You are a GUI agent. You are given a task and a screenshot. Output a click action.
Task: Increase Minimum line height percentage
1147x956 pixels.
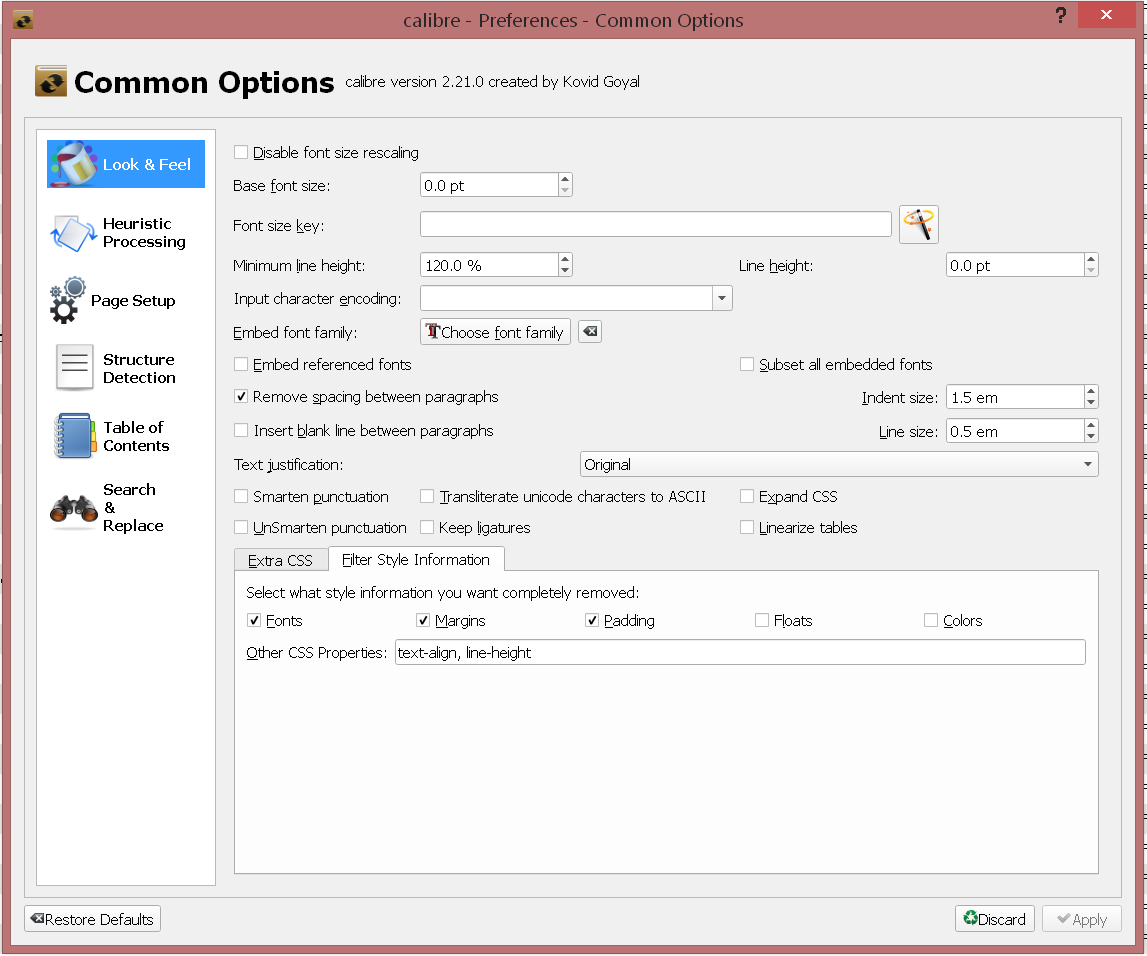pyautogui.click(x=565, y=259)
